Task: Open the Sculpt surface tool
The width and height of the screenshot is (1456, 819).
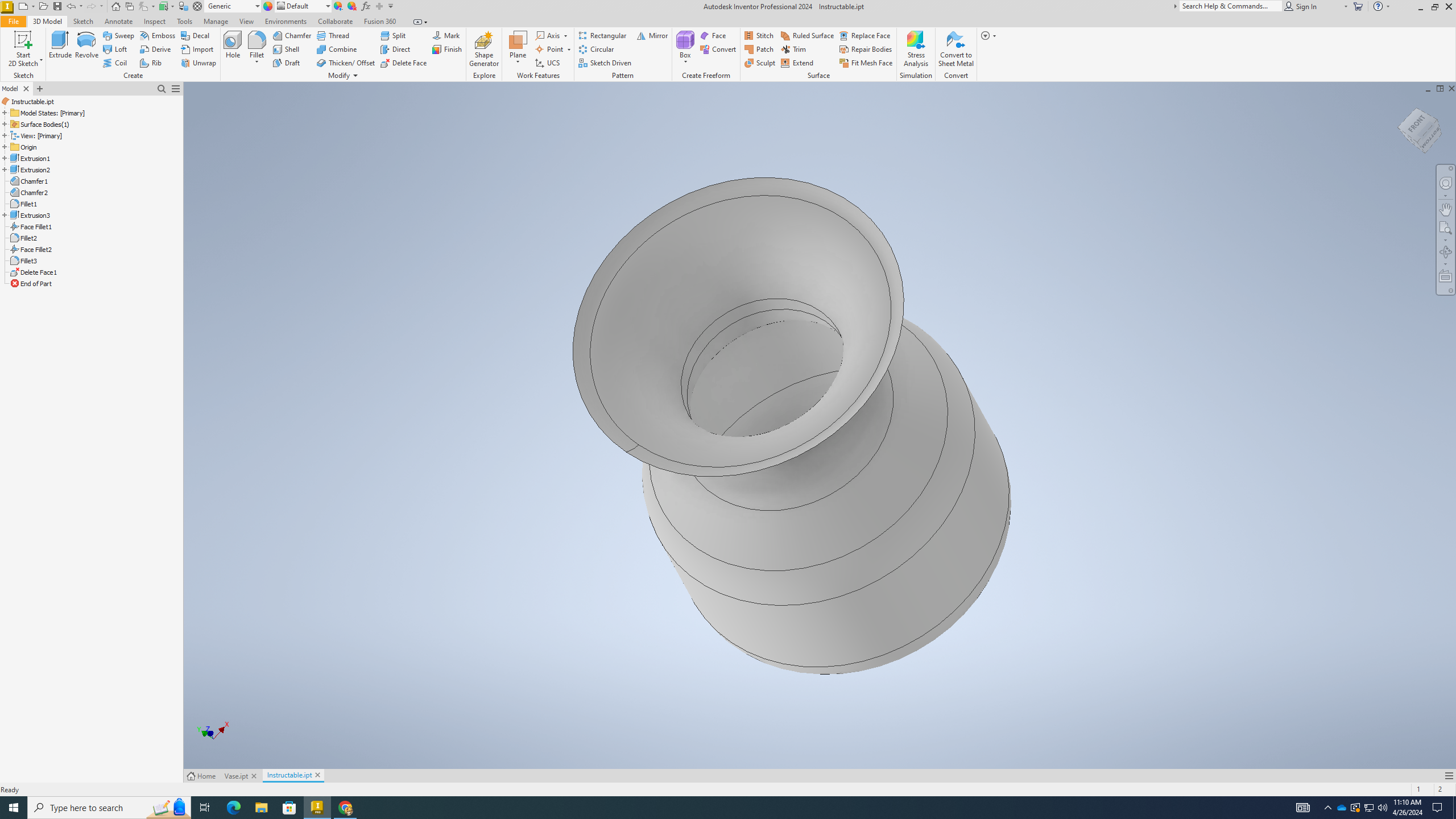Action: pyautogui.click(x=760, y=63)
